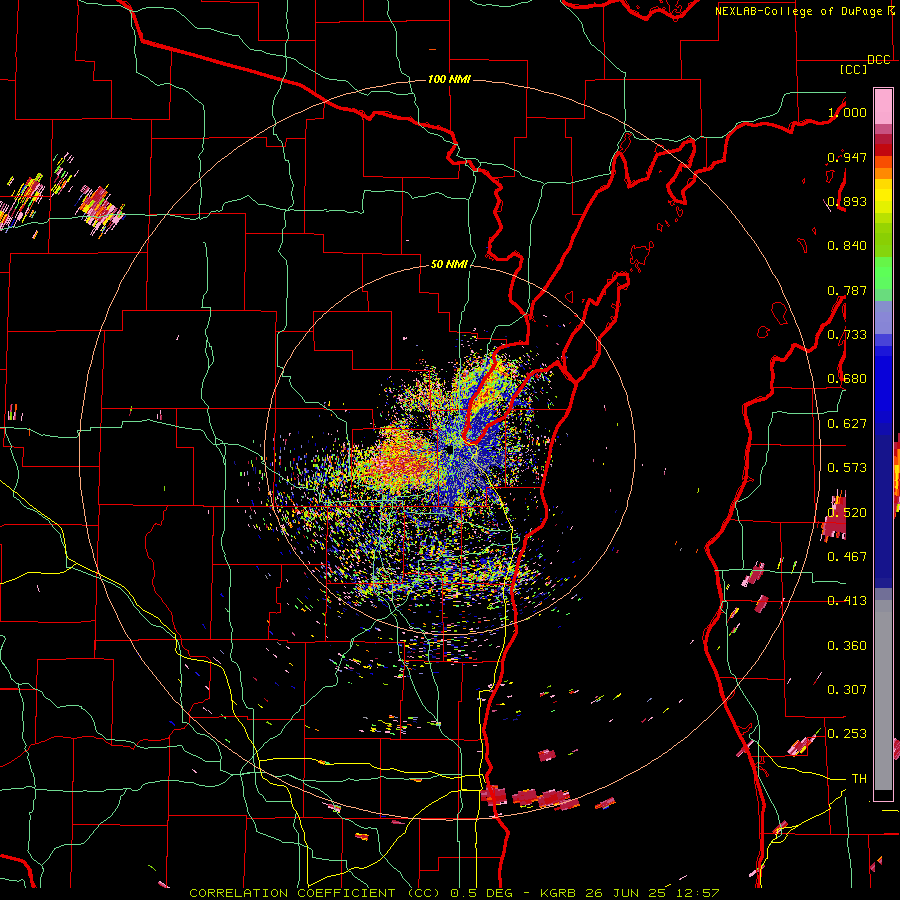Screen dimensions: 900x900
Task: Pick the periwinkle segment of the color bar
Action: pyautogui.click(x=883, y=317)
